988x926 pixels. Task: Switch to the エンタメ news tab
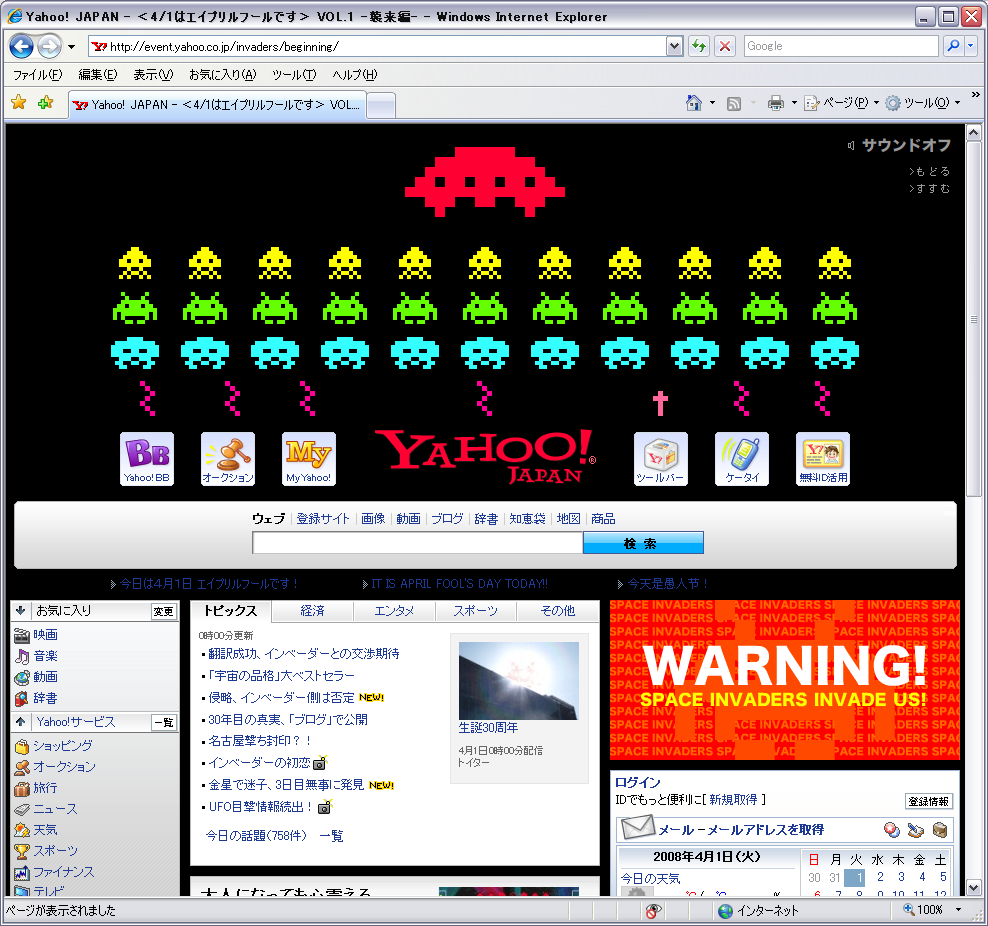click(394, 611)
